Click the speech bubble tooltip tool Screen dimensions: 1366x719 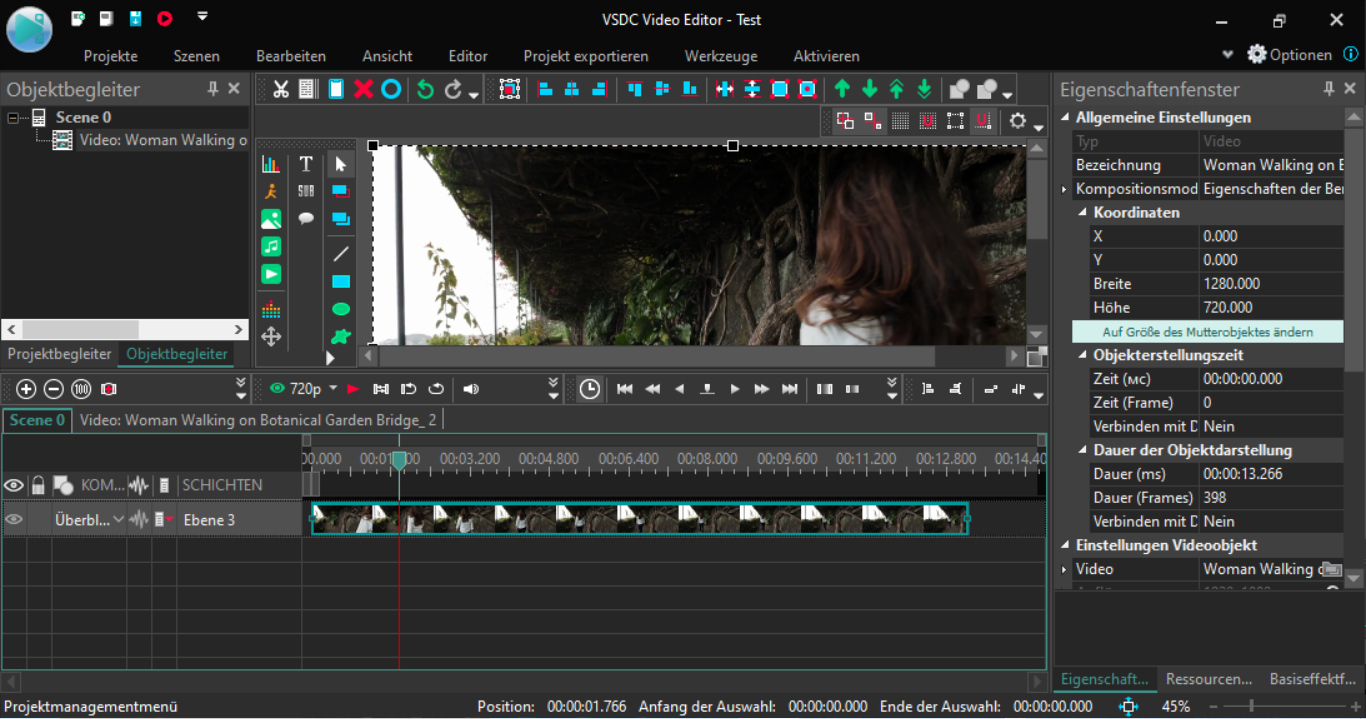pos(306,219)
